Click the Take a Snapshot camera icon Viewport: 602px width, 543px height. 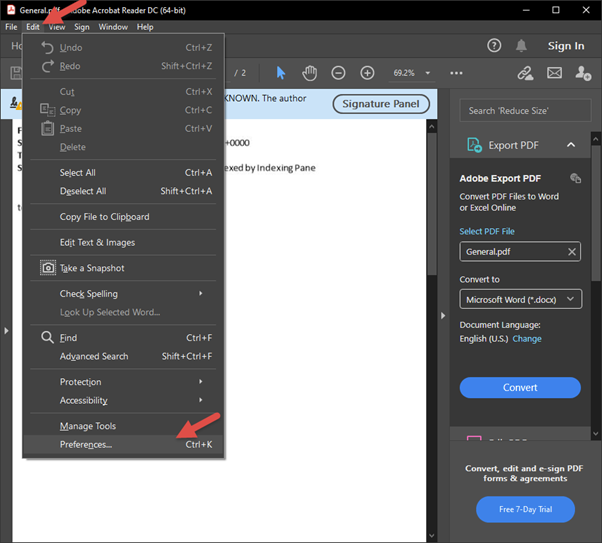(x=48, y=268)
